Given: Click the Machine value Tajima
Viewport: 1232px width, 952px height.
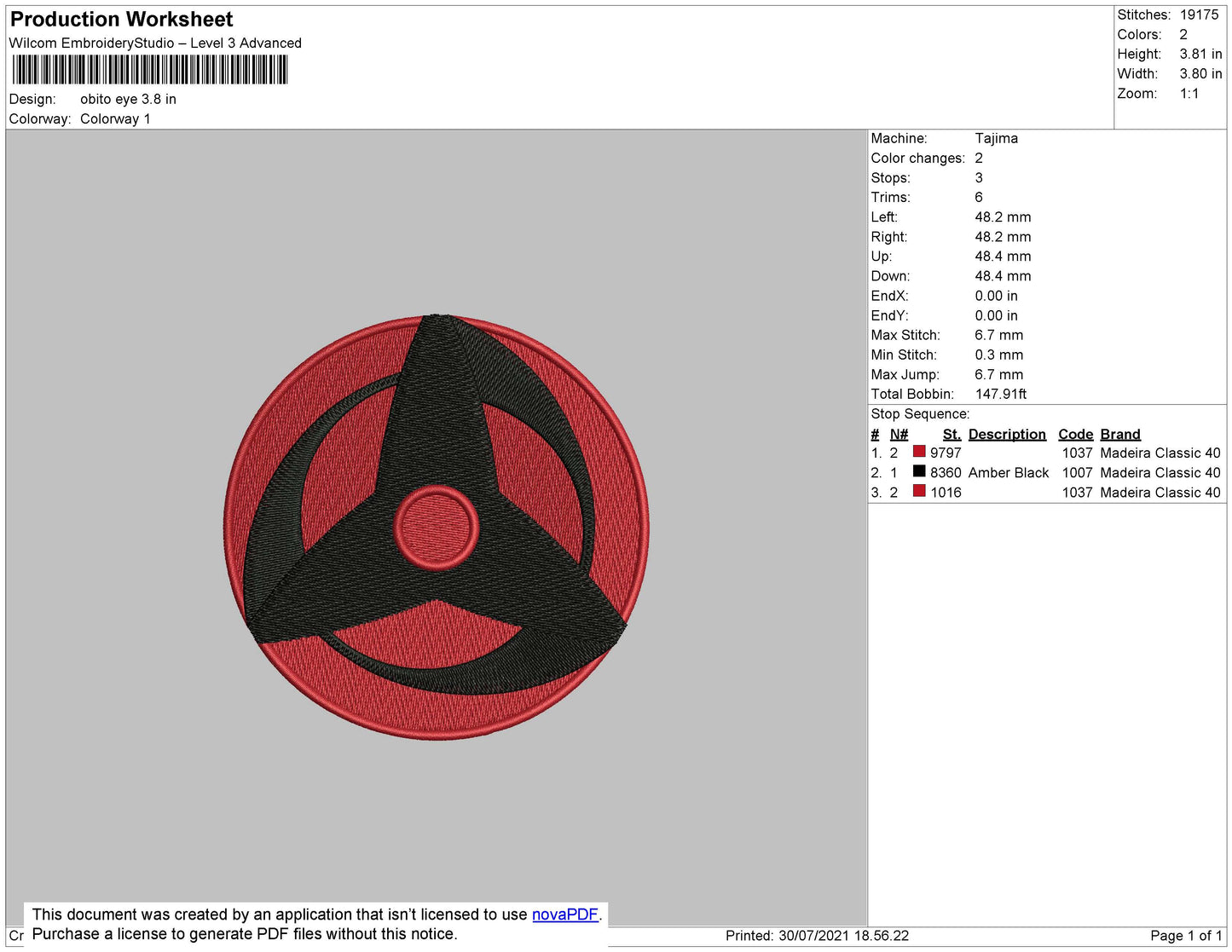Looking at the screenshot, I should click(x=996, y=138).
